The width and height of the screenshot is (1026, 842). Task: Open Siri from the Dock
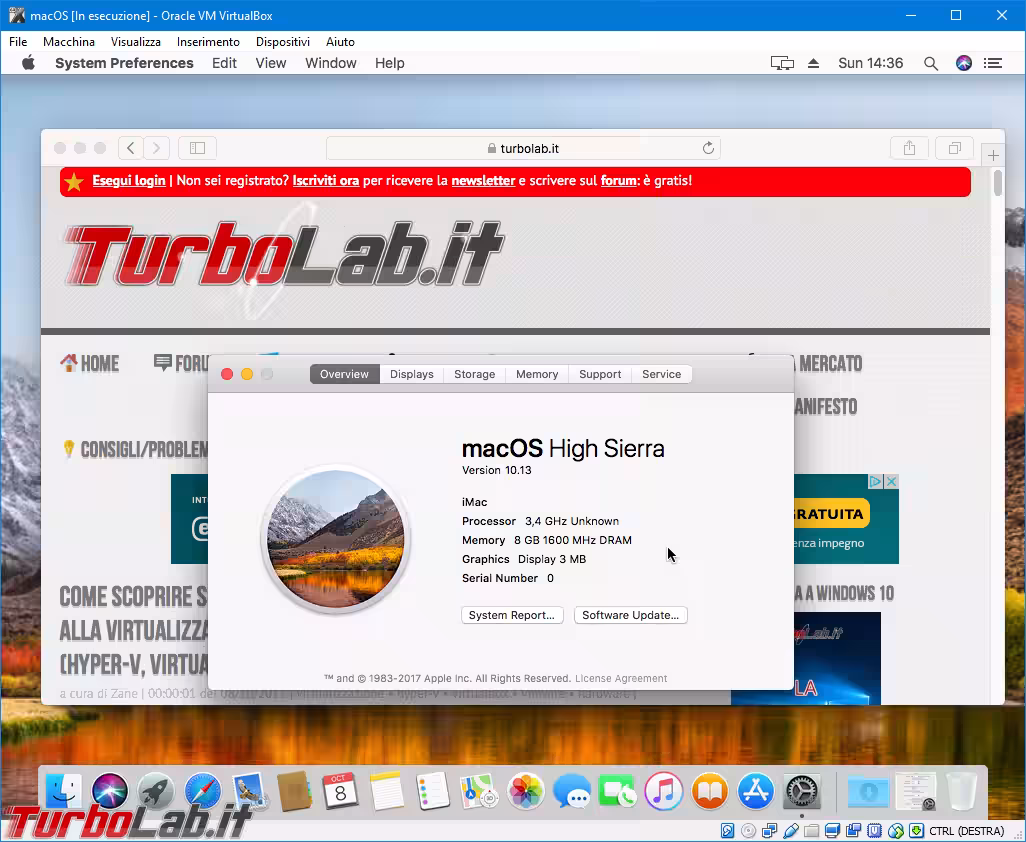tap(110, 792)
